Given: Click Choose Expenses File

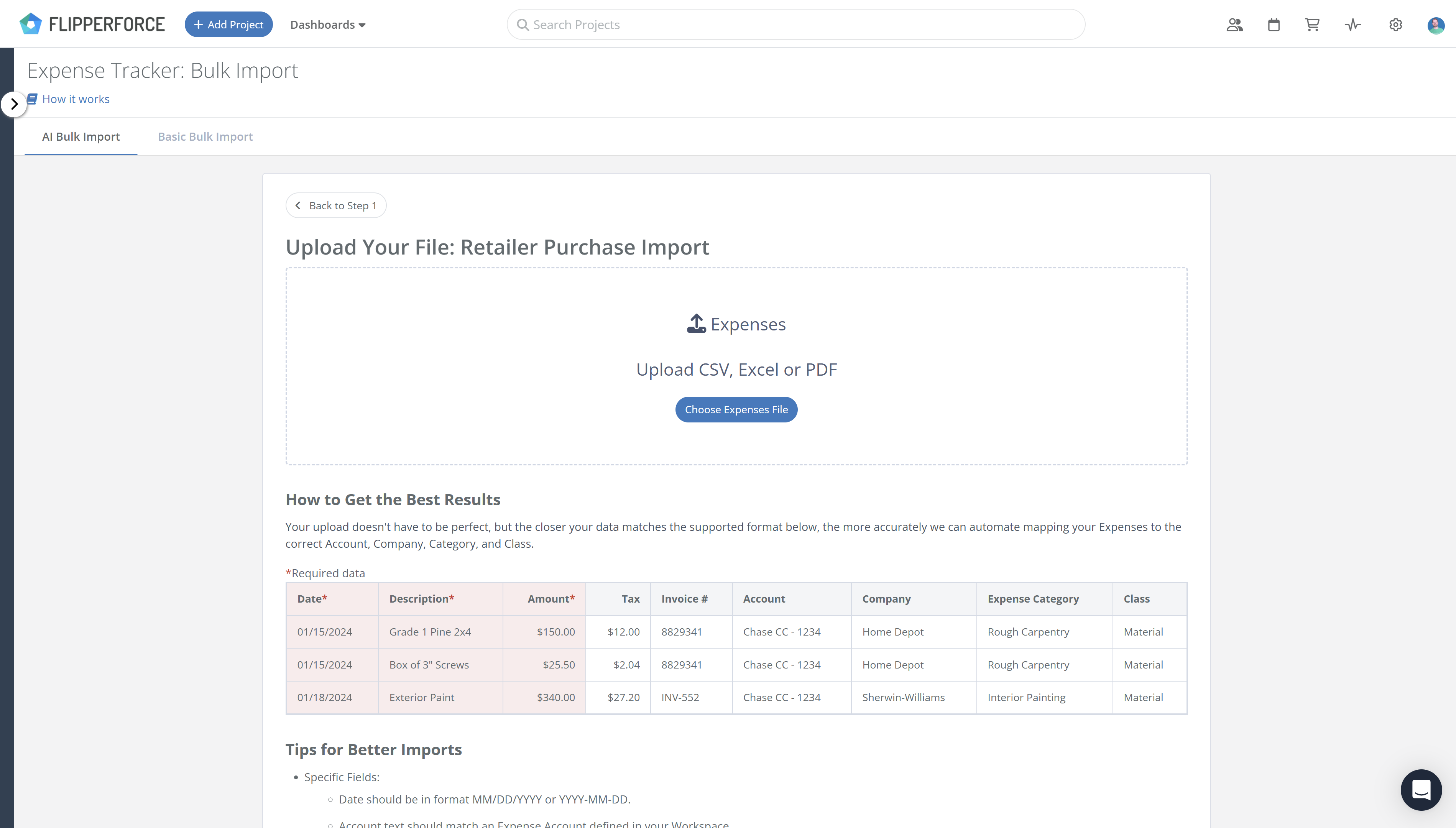Looking at the screenshot, I should tap(736, 409).
